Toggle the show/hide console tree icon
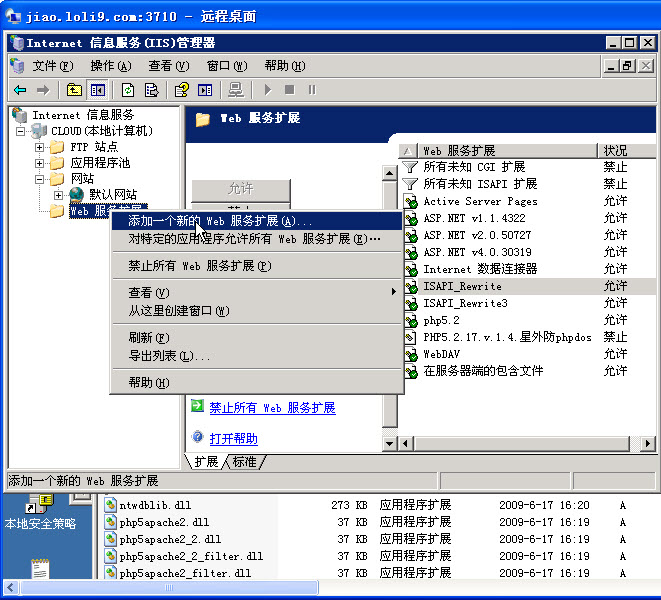Image resolution: width=661 pixels, height=600 pixels. (x=98, y=90)
